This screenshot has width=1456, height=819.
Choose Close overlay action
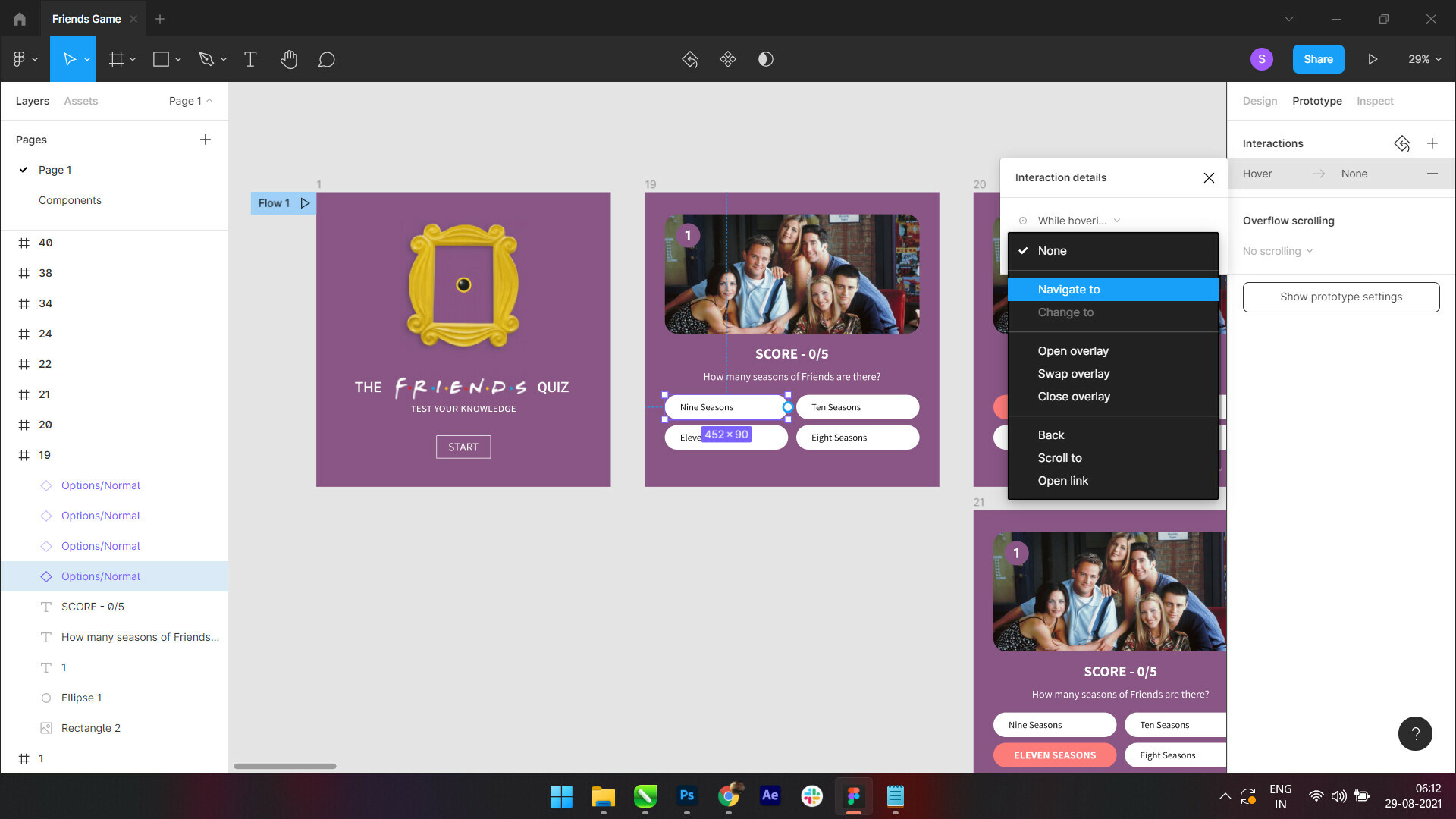[x=1112, y=397]
